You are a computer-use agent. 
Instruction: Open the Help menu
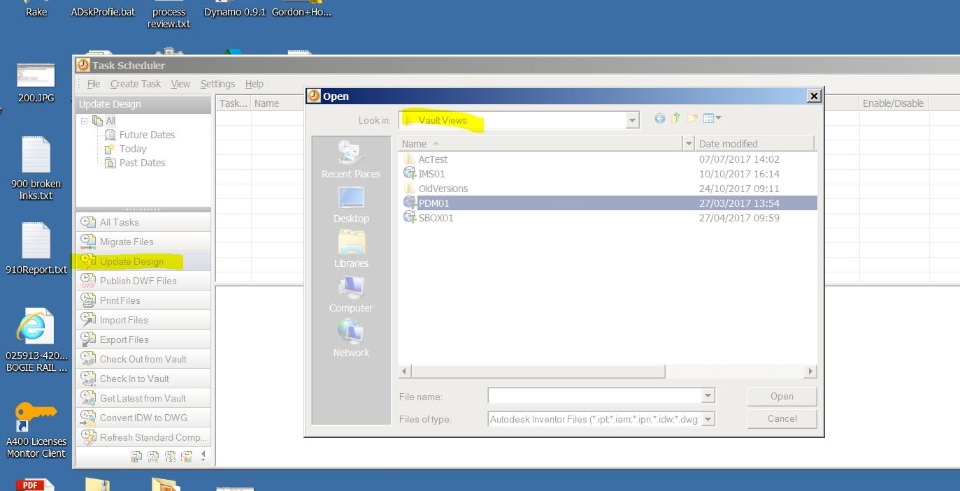[x=254, y=84]
